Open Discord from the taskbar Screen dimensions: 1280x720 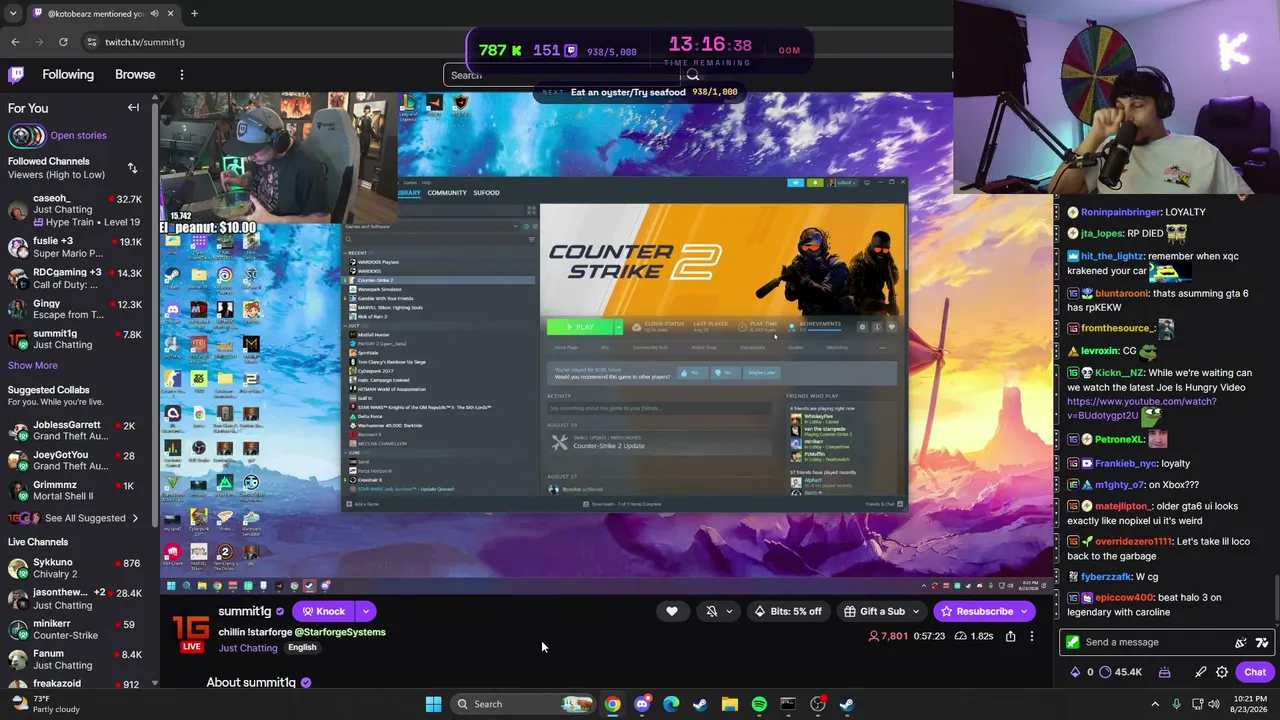642,704
